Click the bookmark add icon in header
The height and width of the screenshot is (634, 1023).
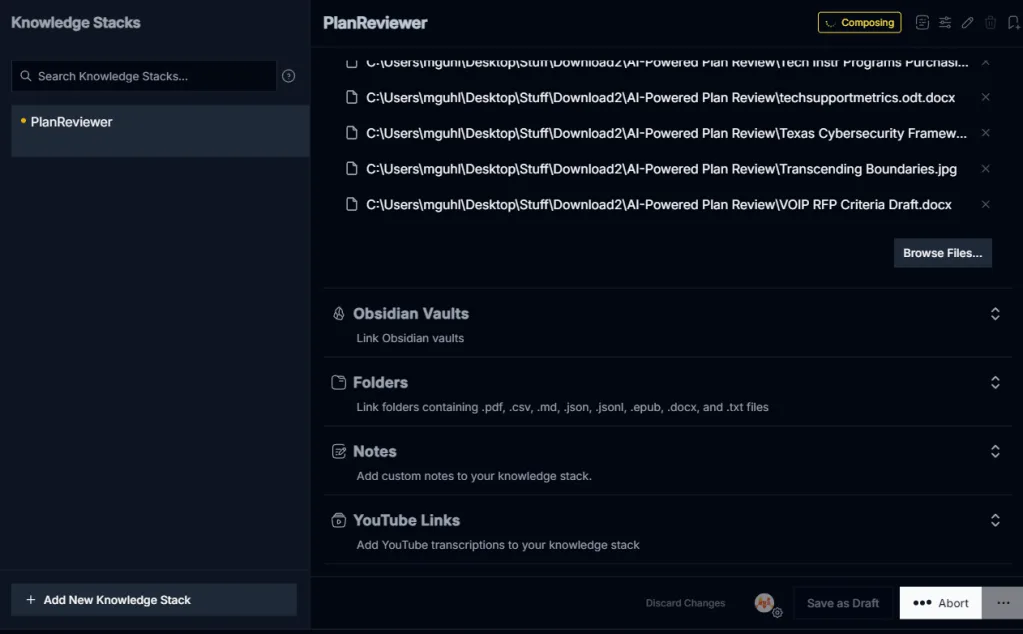coord(1013,23)
